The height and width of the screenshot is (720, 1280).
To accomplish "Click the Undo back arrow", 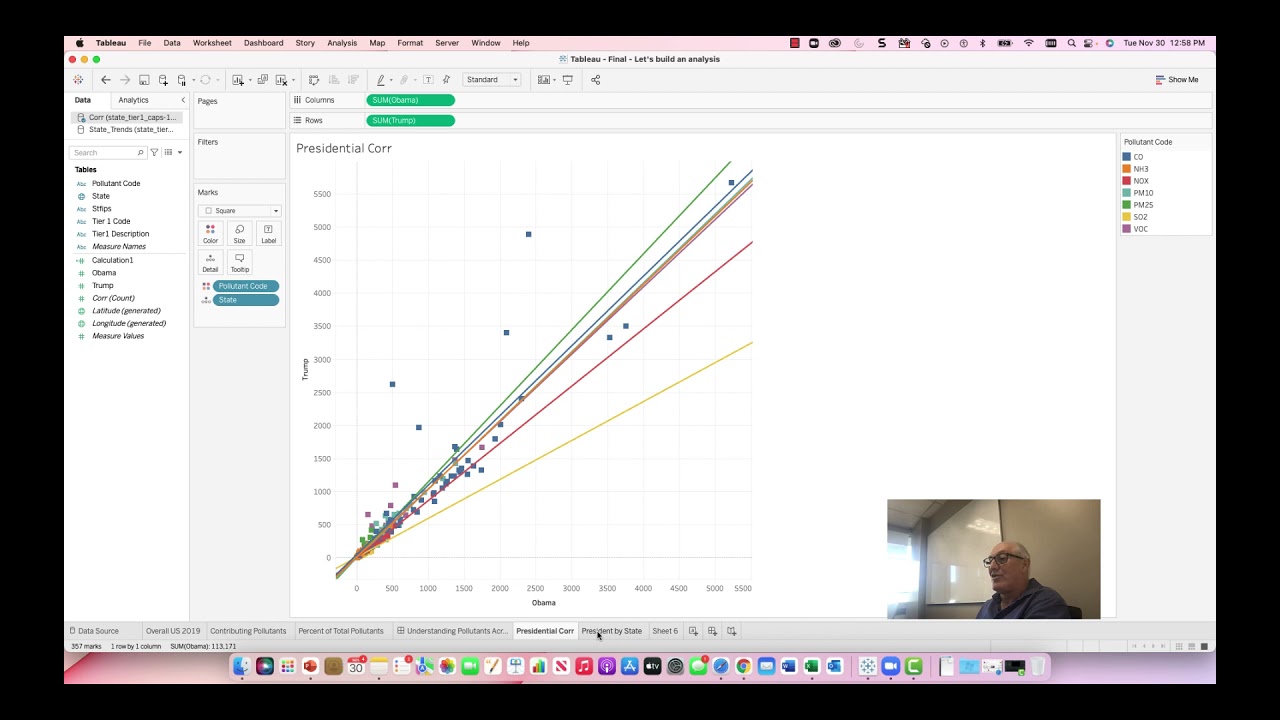I will coord(105,80).
